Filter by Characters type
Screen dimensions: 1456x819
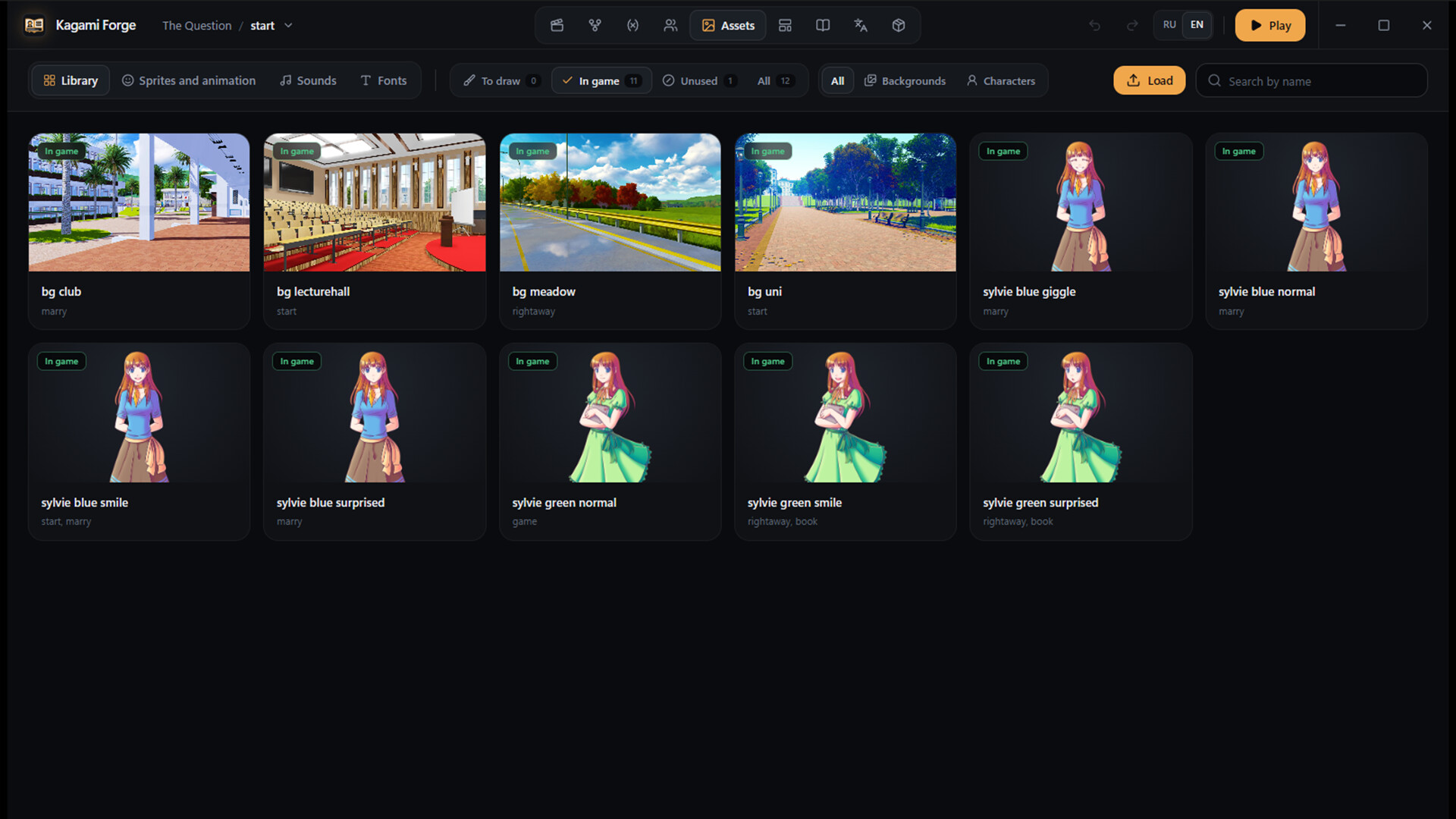click(1001, 80)
